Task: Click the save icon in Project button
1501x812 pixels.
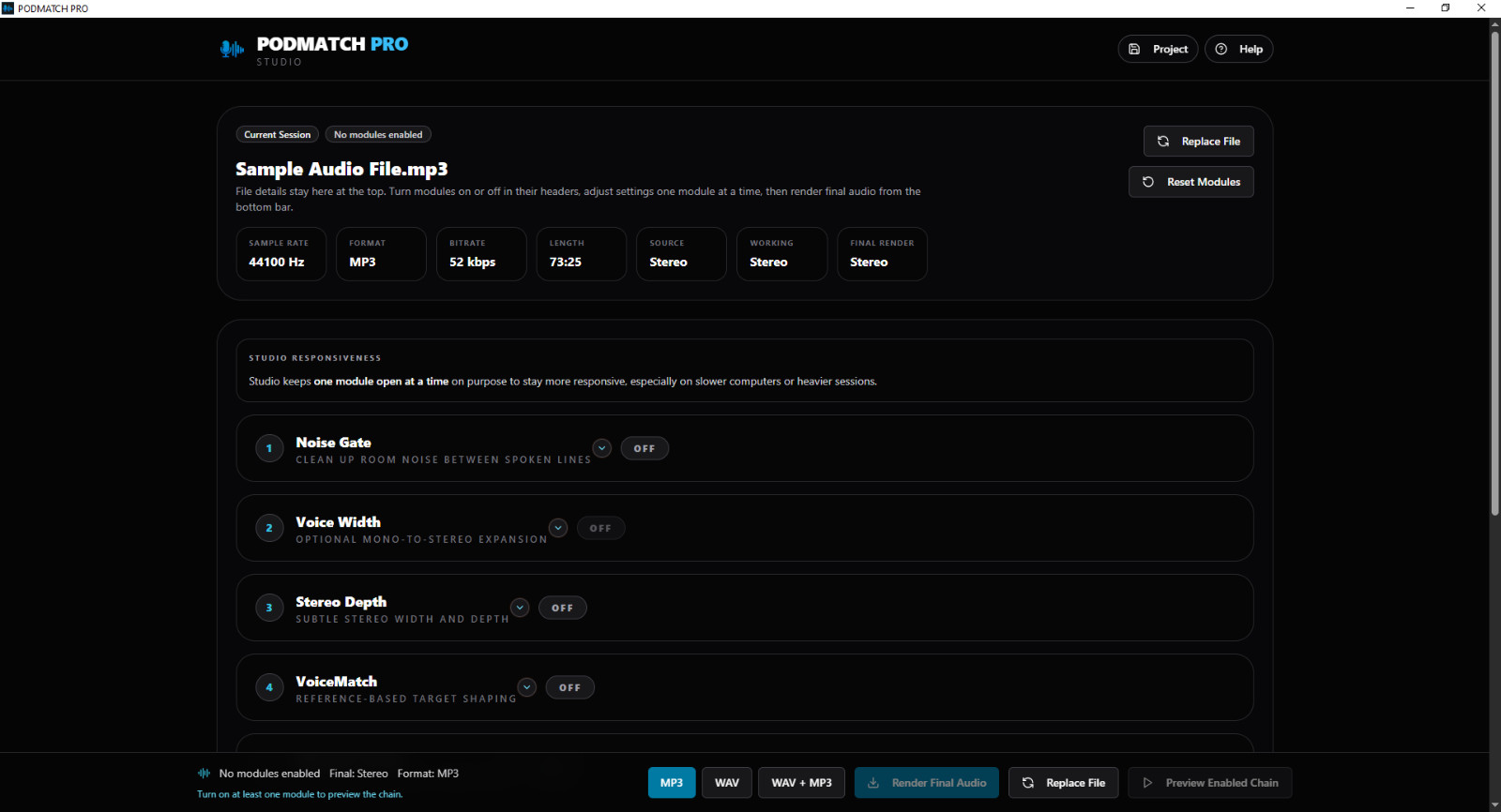Action: pyautogui.click(x=1134, y=49)
